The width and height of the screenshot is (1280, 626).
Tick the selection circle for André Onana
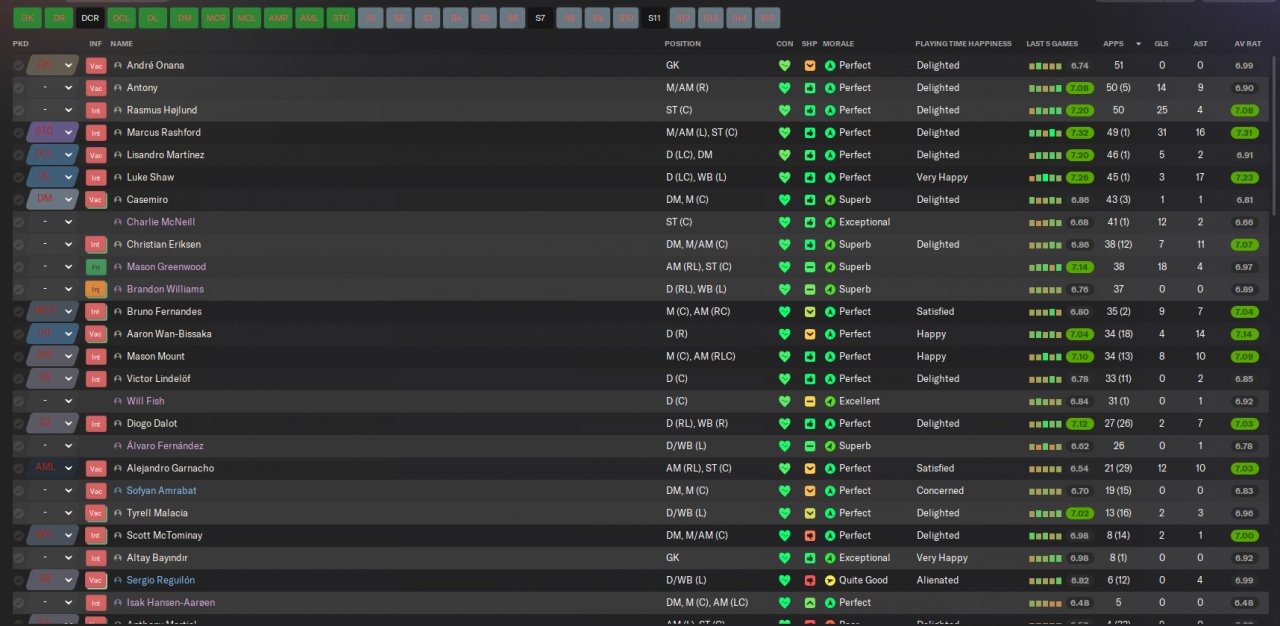[x=18, y=65]
